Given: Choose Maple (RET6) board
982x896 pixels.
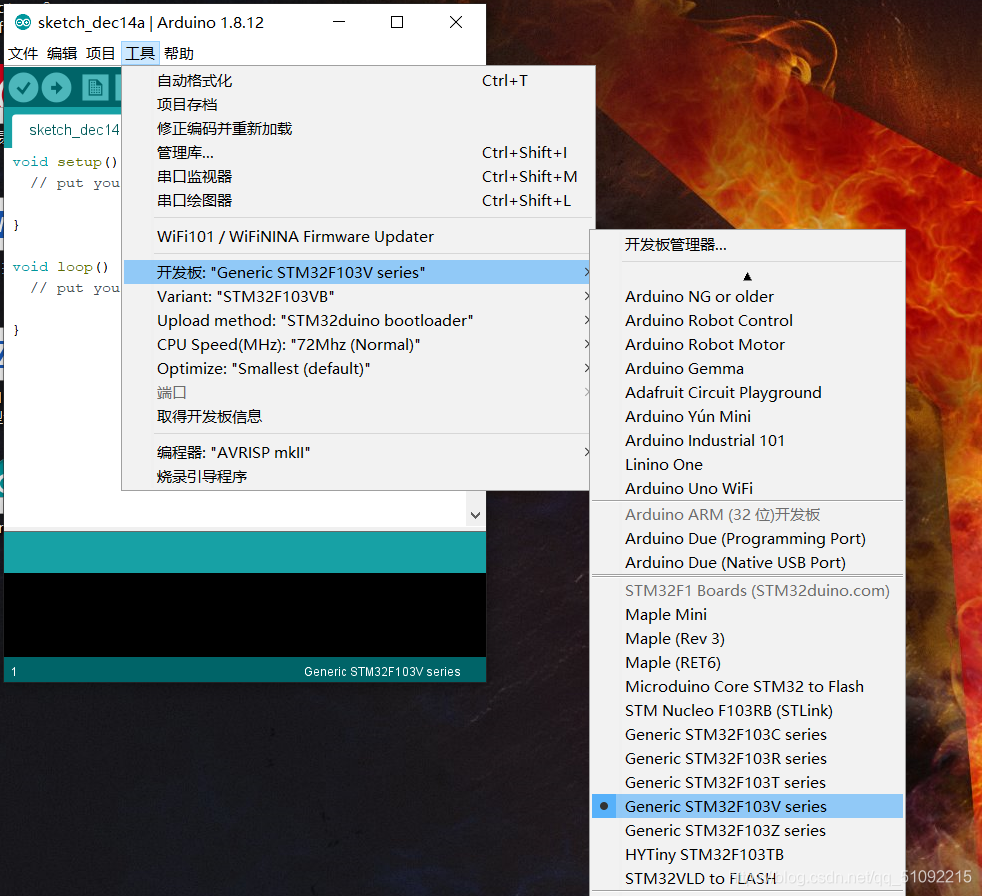Looking at the screenshot, I should coord(747,662).
